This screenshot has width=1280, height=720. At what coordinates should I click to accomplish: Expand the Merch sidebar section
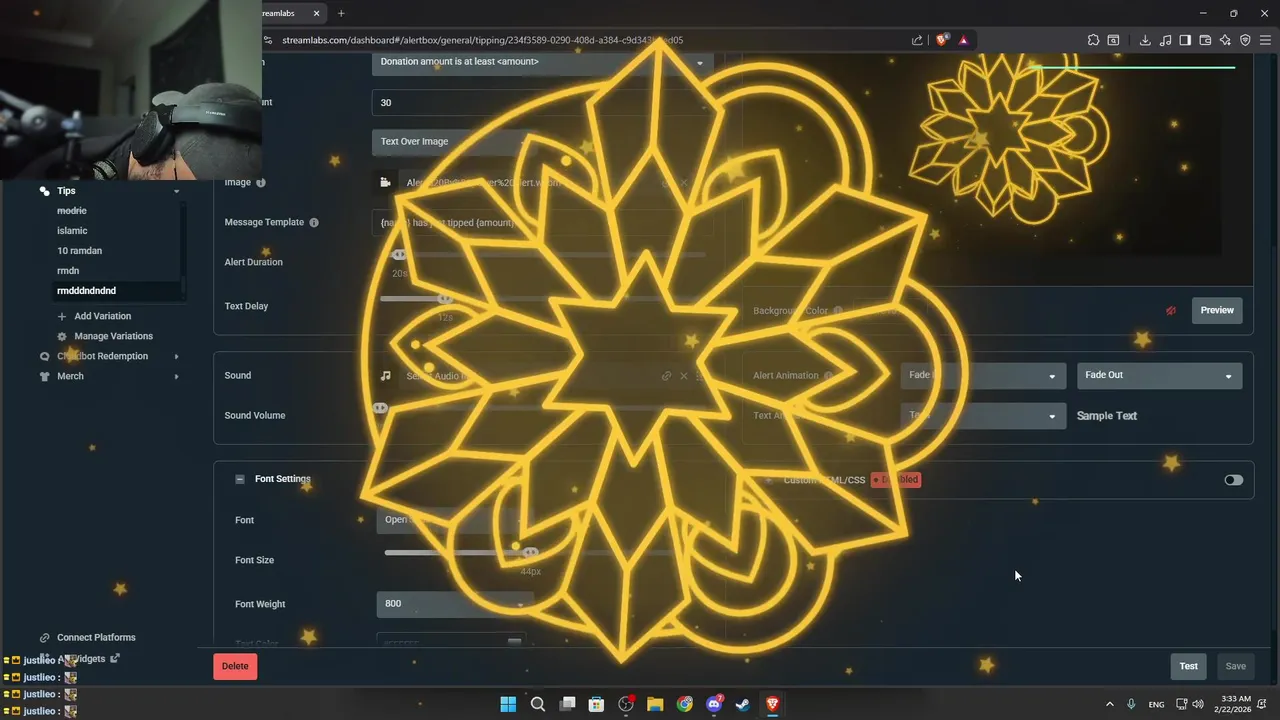point(177,376)
